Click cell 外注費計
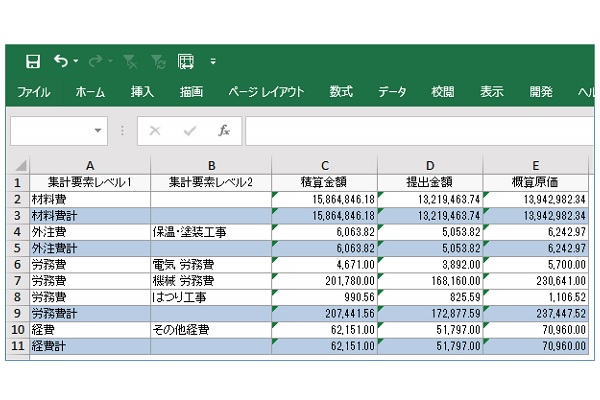Viewport: 600px width, 400px height. point(90,248)
